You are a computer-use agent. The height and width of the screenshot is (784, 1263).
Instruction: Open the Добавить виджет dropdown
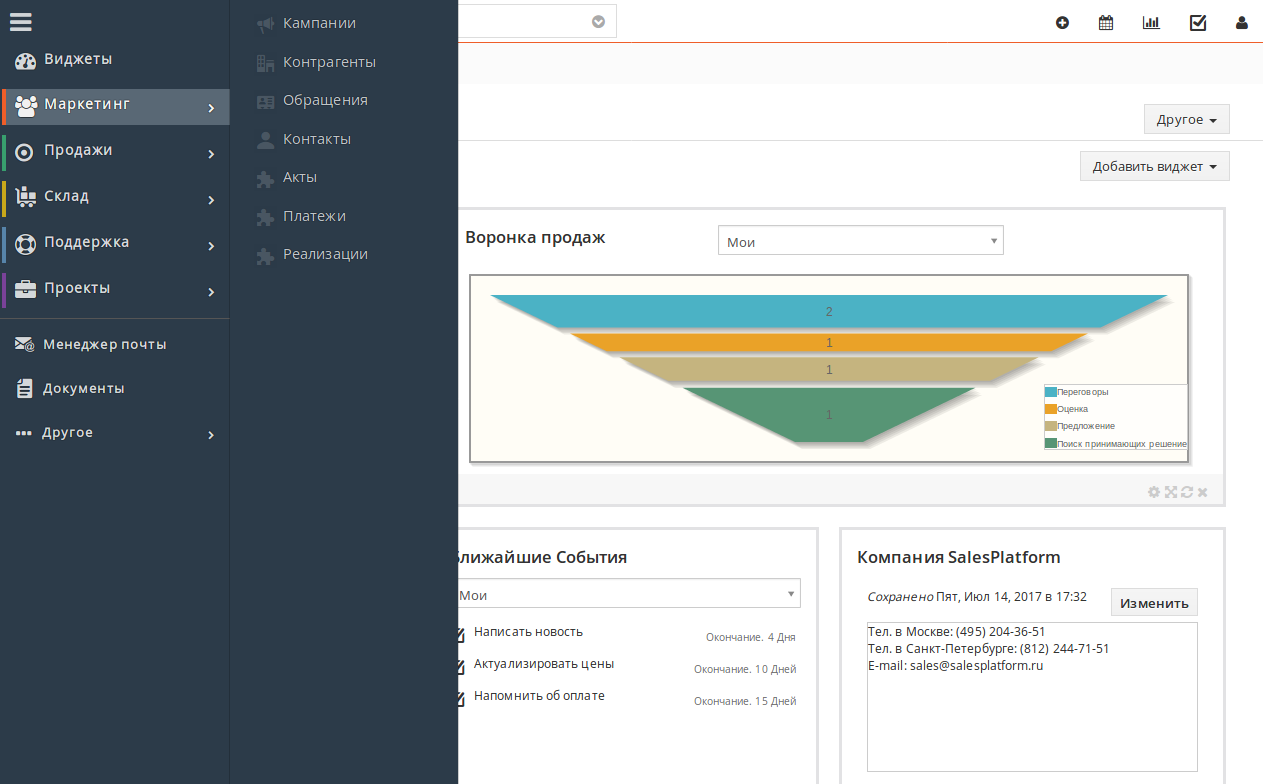(x=1154, y=166)
